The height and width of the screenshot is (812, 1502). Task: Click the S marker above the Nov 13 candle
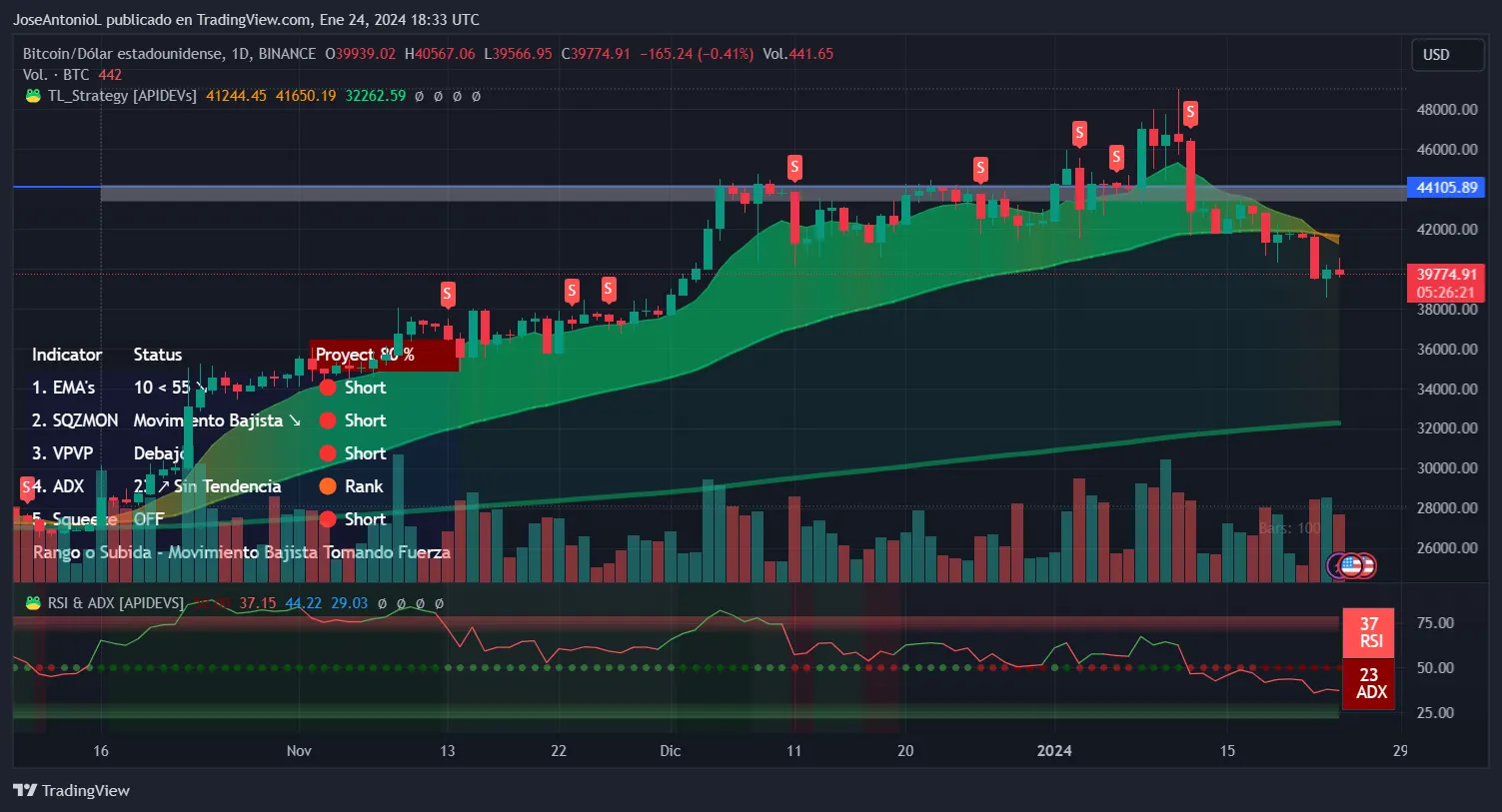click(448, 294)
